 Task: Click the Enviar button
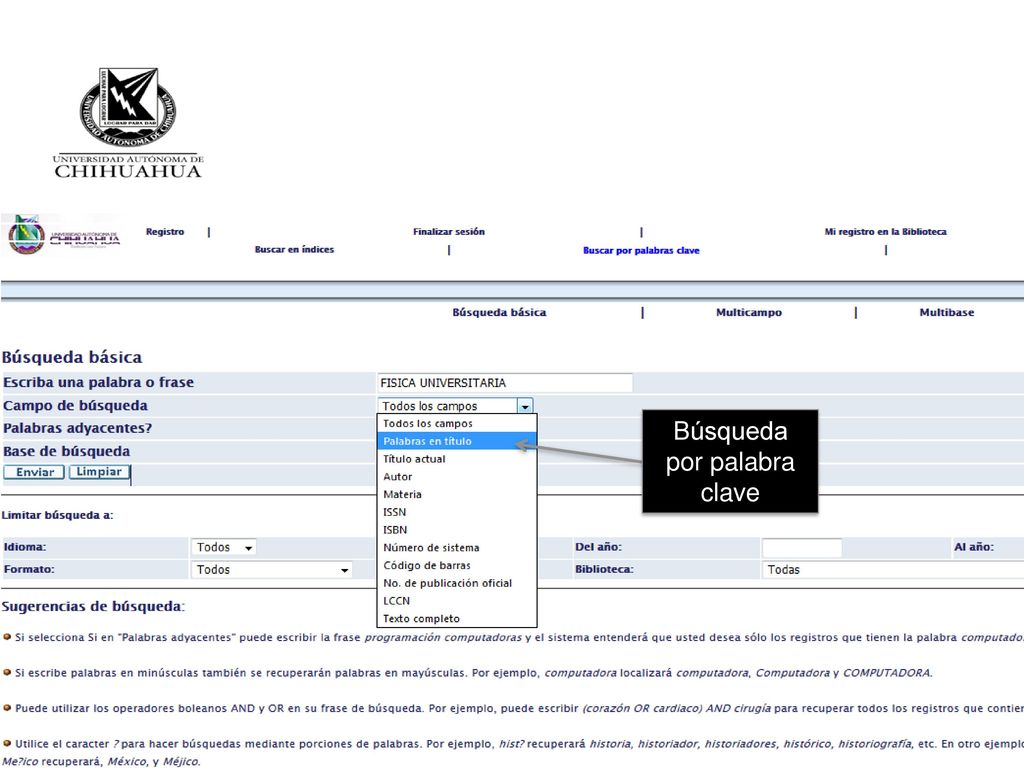tap(34, 472)
